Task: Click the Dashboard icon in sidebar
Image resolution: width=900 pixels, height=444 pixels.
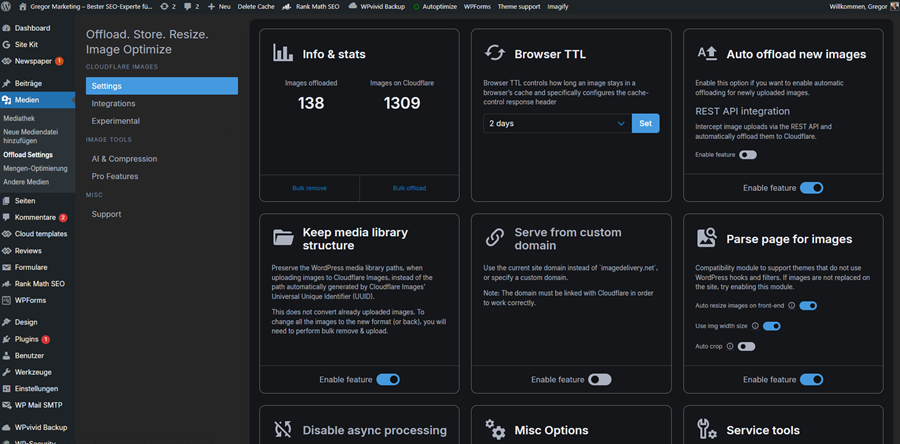Action: 6,28
